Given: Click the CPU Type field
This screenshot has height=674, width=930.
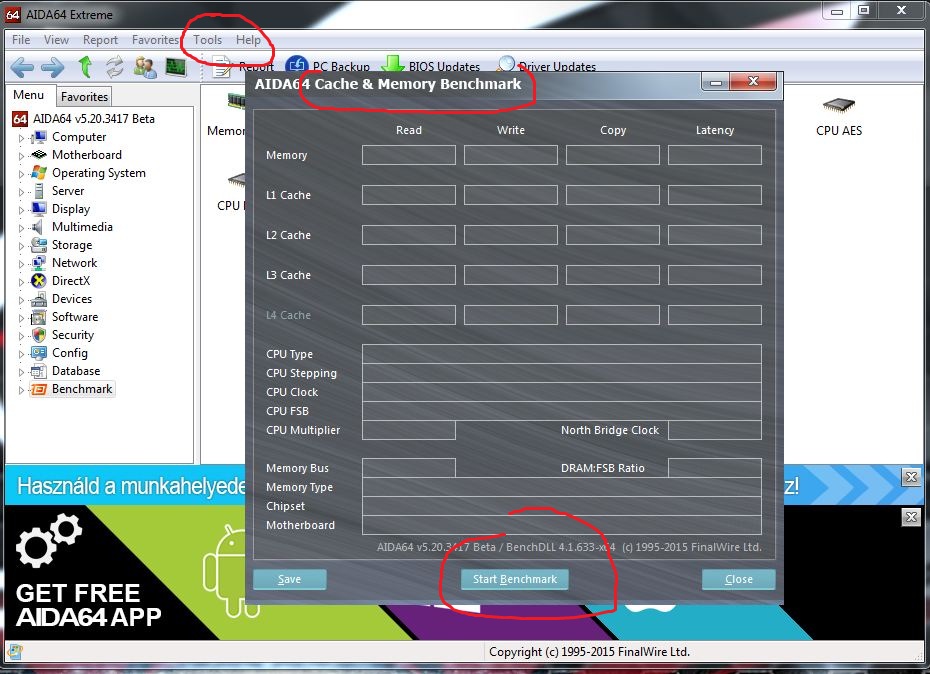Looking at the screenshot, I should pyautogui.click(x=562, y=354).
